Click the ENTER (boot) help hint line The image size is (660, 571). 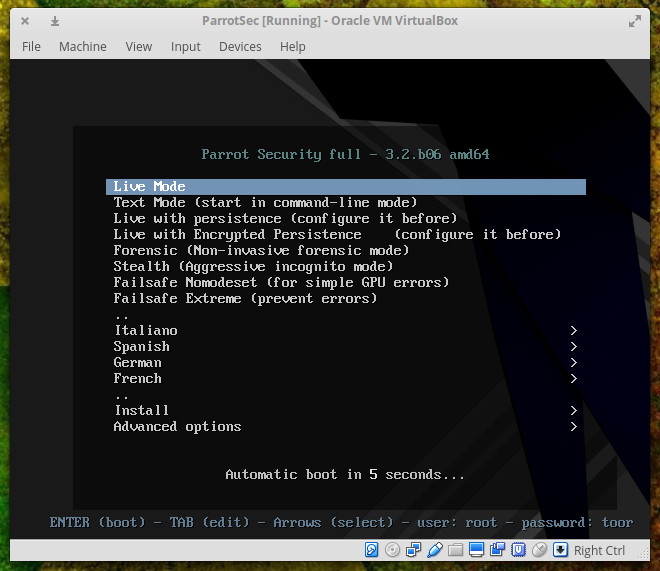(x=341, y=522)
